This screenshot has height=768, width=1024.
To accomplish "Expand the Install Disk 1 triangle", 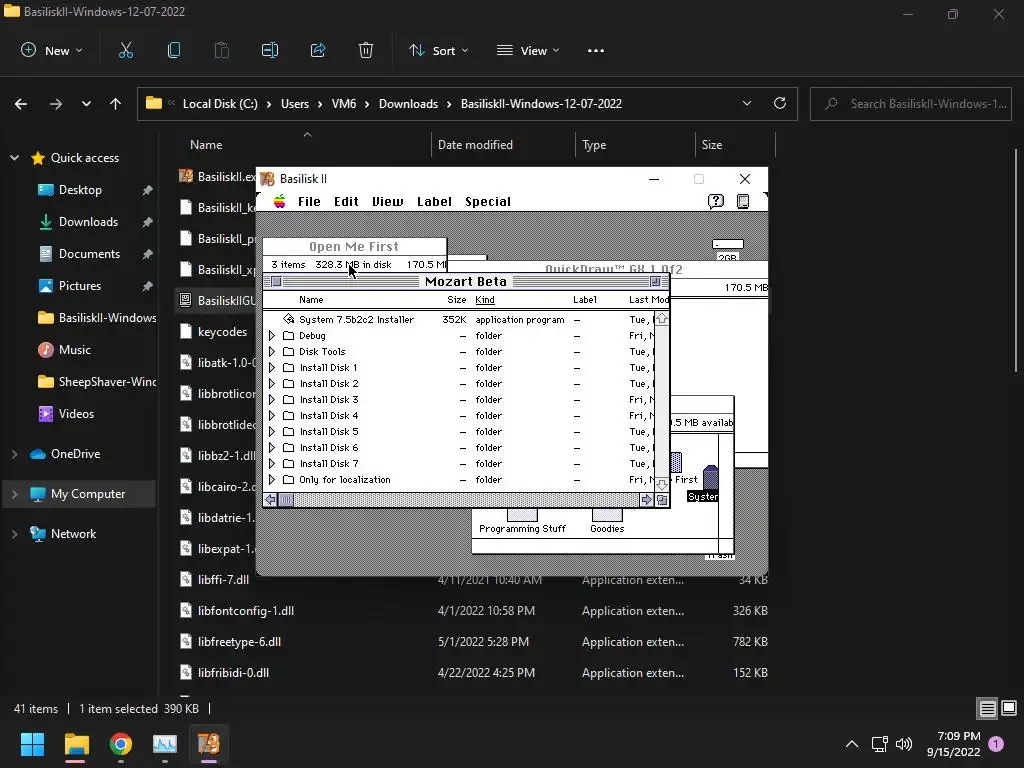I will [x=272, y=368].
